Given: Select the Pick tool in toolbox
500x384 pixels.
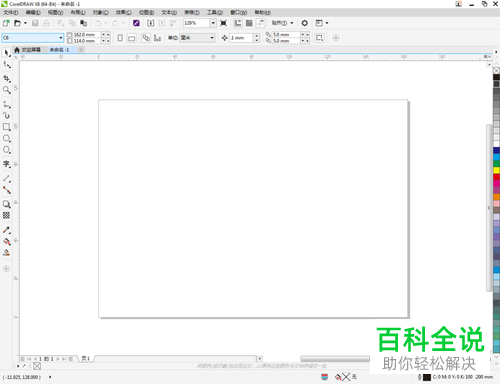Looking at the screenshot, I should tap(6, 53).
